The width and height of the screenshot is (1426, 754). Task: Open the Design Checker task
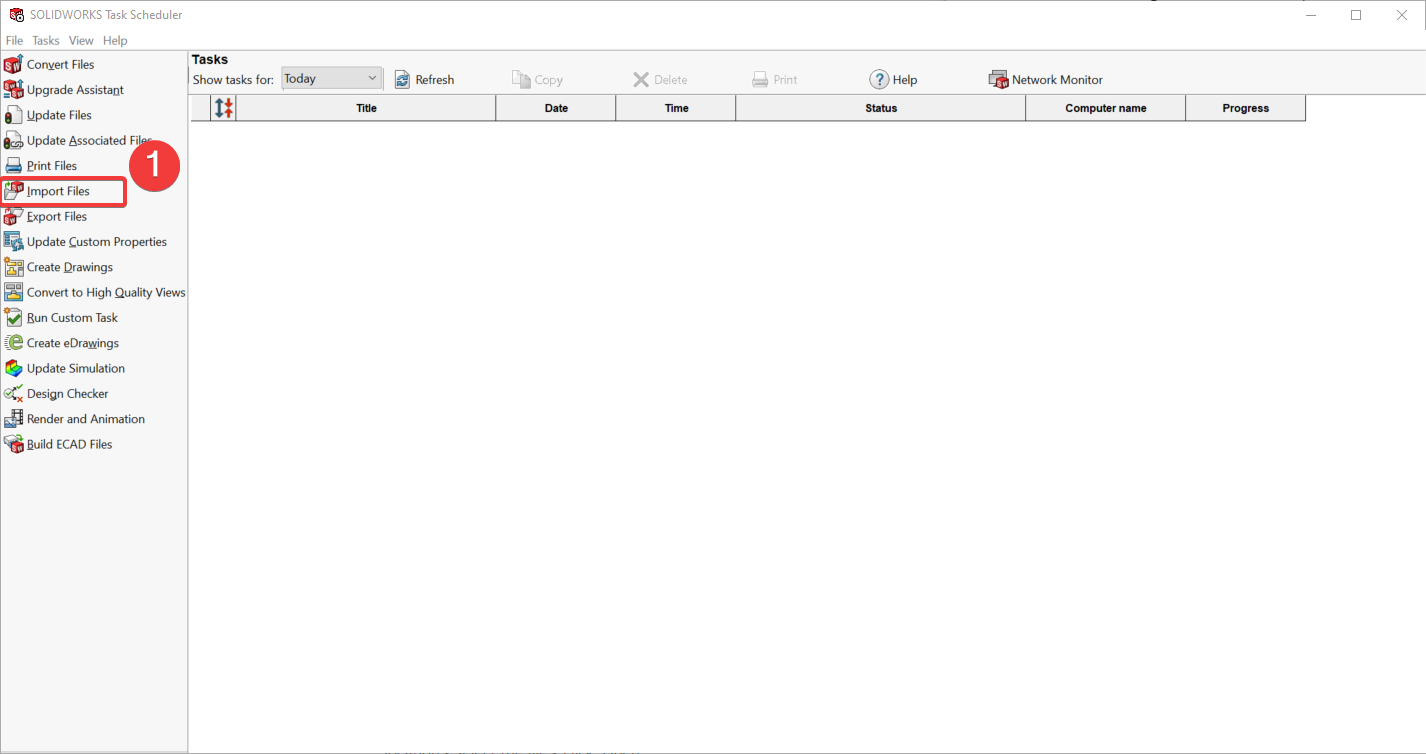point(56,394)
